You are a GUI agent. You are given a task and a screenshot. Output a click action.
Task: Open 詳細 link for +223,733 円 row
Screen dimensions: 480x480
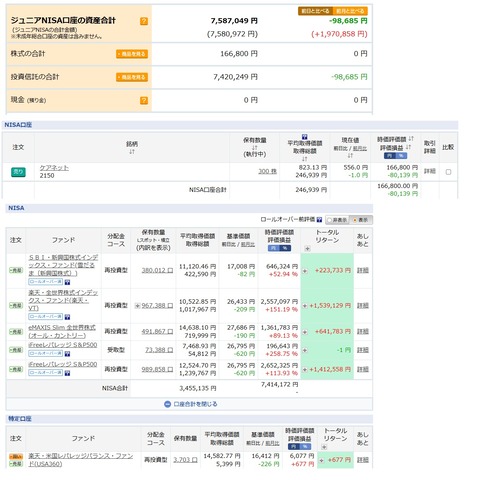coord(363,270)
